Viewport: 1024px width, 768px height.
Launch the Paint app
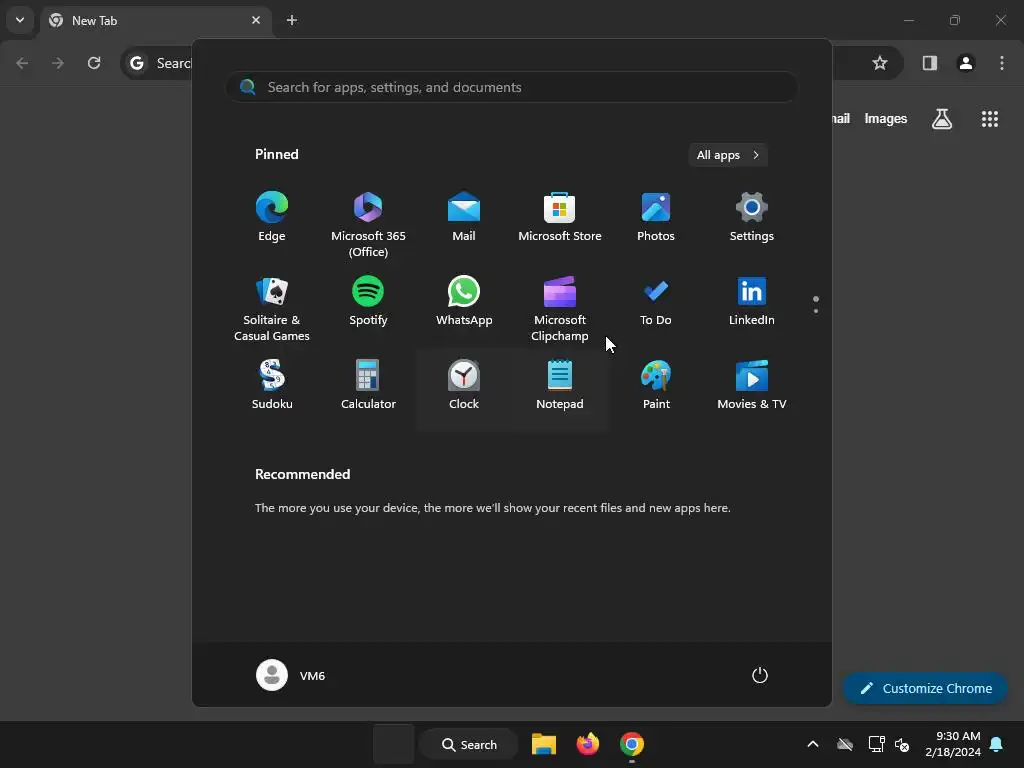click(656, 385)
